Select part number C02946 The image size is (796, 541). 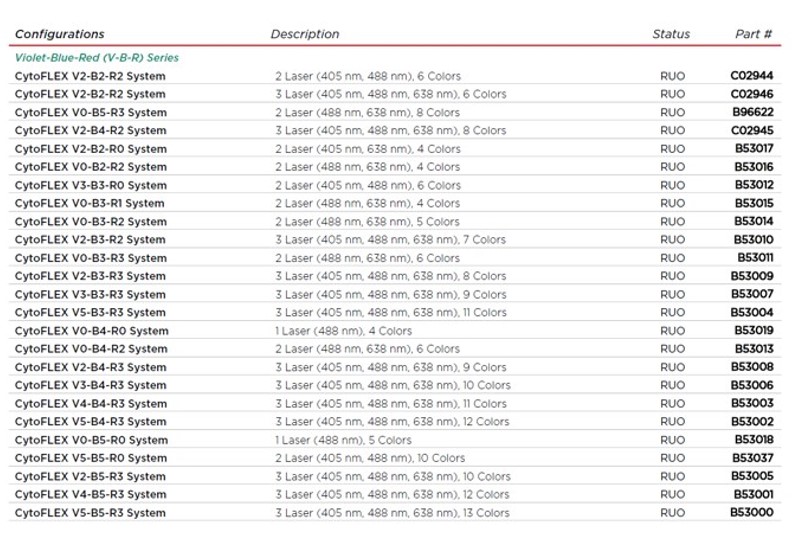[752, 94]
